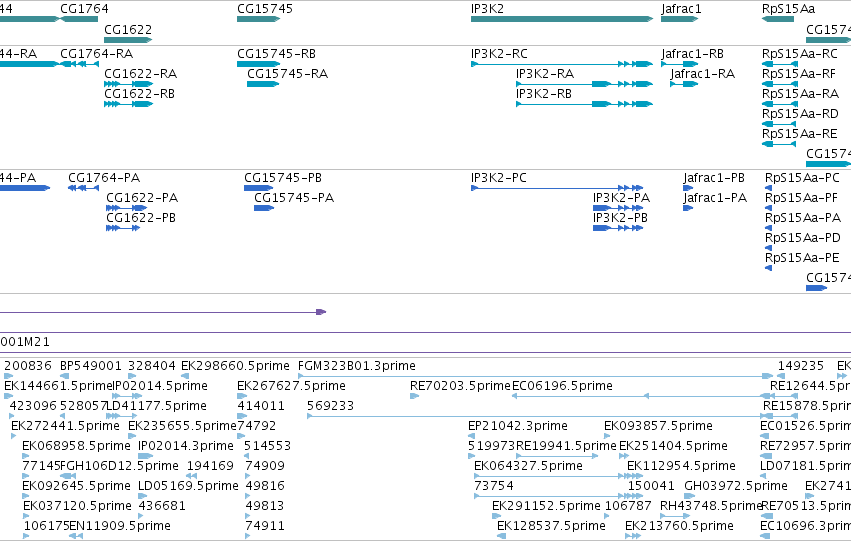
Task: Select the EK128537.5prime EST
Action: [x=502, y=537]
